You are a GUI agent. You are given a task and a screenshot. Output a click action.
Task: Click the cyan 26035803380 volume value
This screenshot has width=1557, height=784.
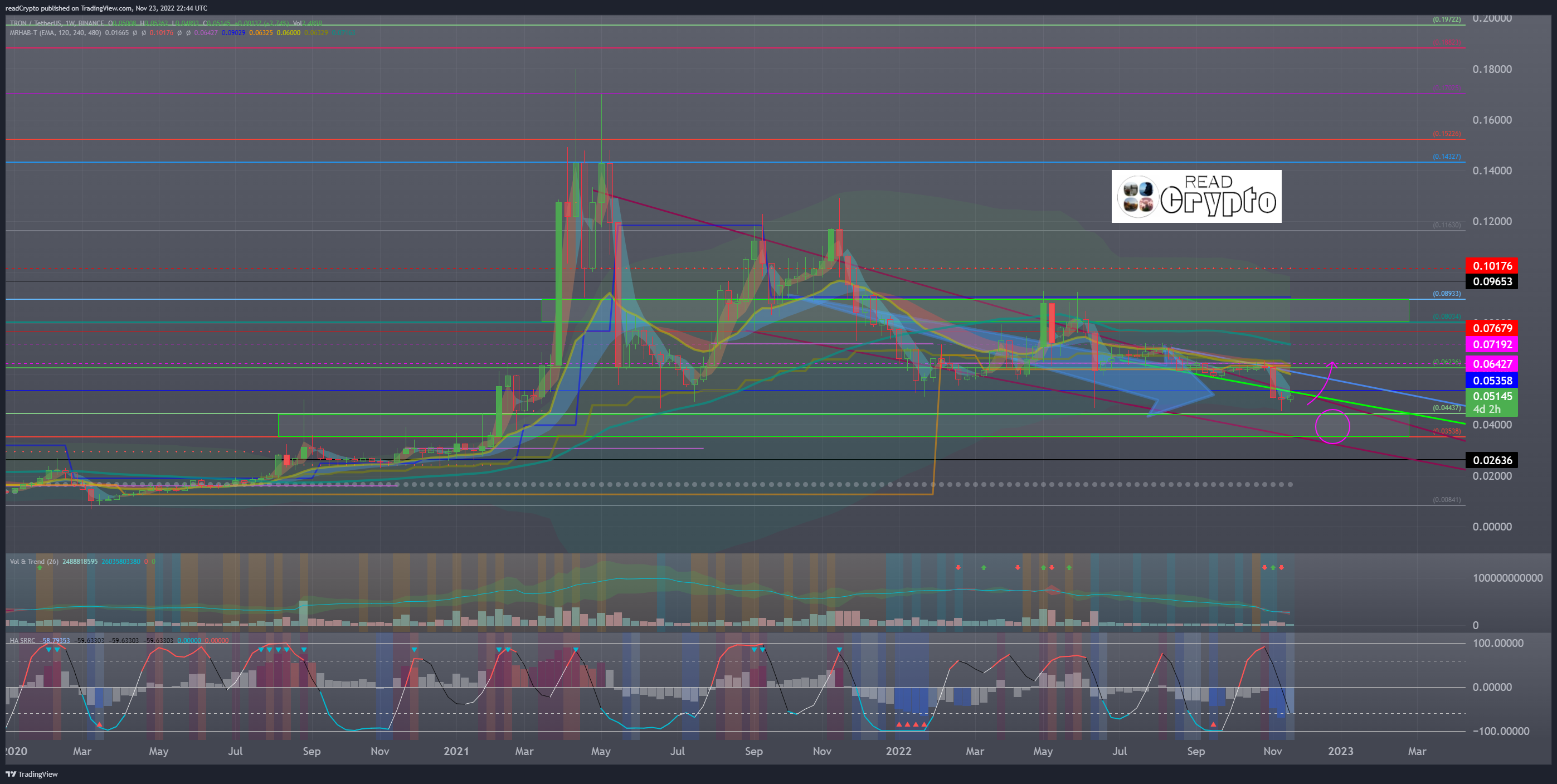pos(120,562)
